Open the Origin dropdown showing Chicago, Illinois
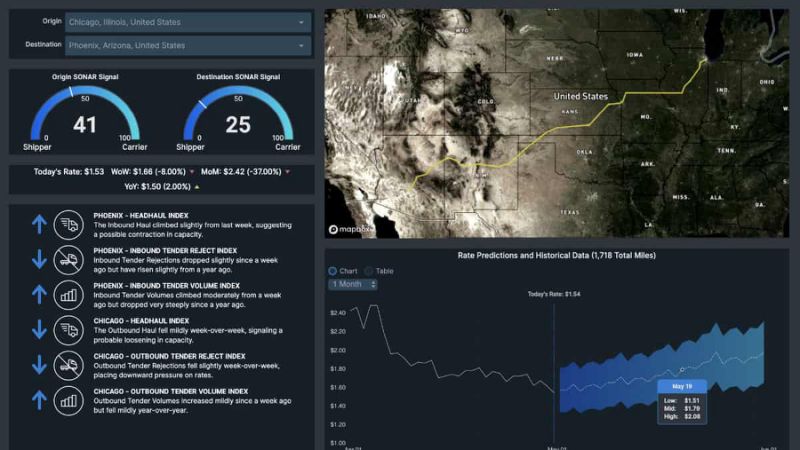Viewport: 800px width, 450px height. (x=187, y=21)
